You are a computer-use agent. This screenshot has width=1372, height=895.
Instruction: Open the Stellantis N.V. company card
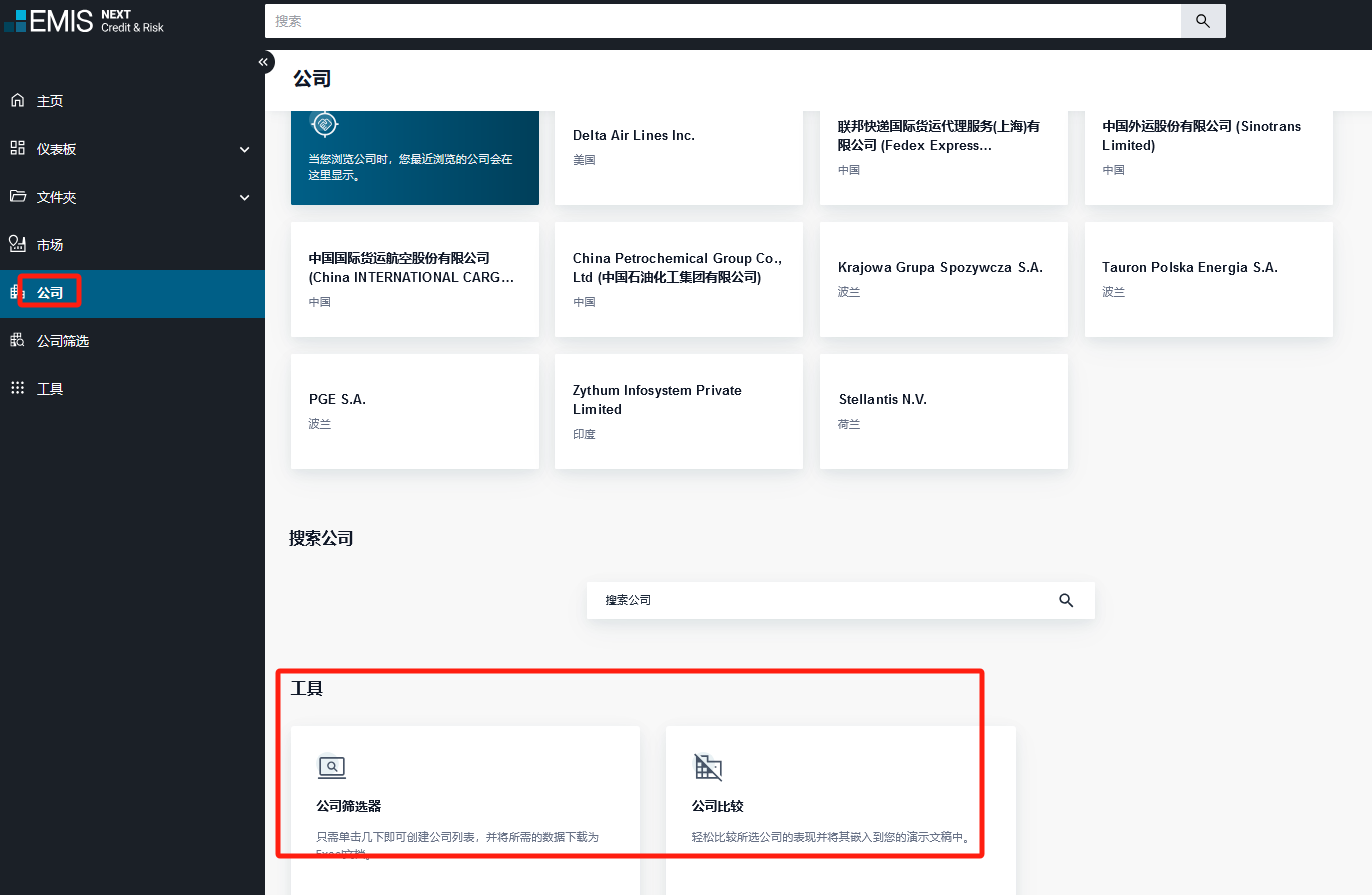click(943, 410)
